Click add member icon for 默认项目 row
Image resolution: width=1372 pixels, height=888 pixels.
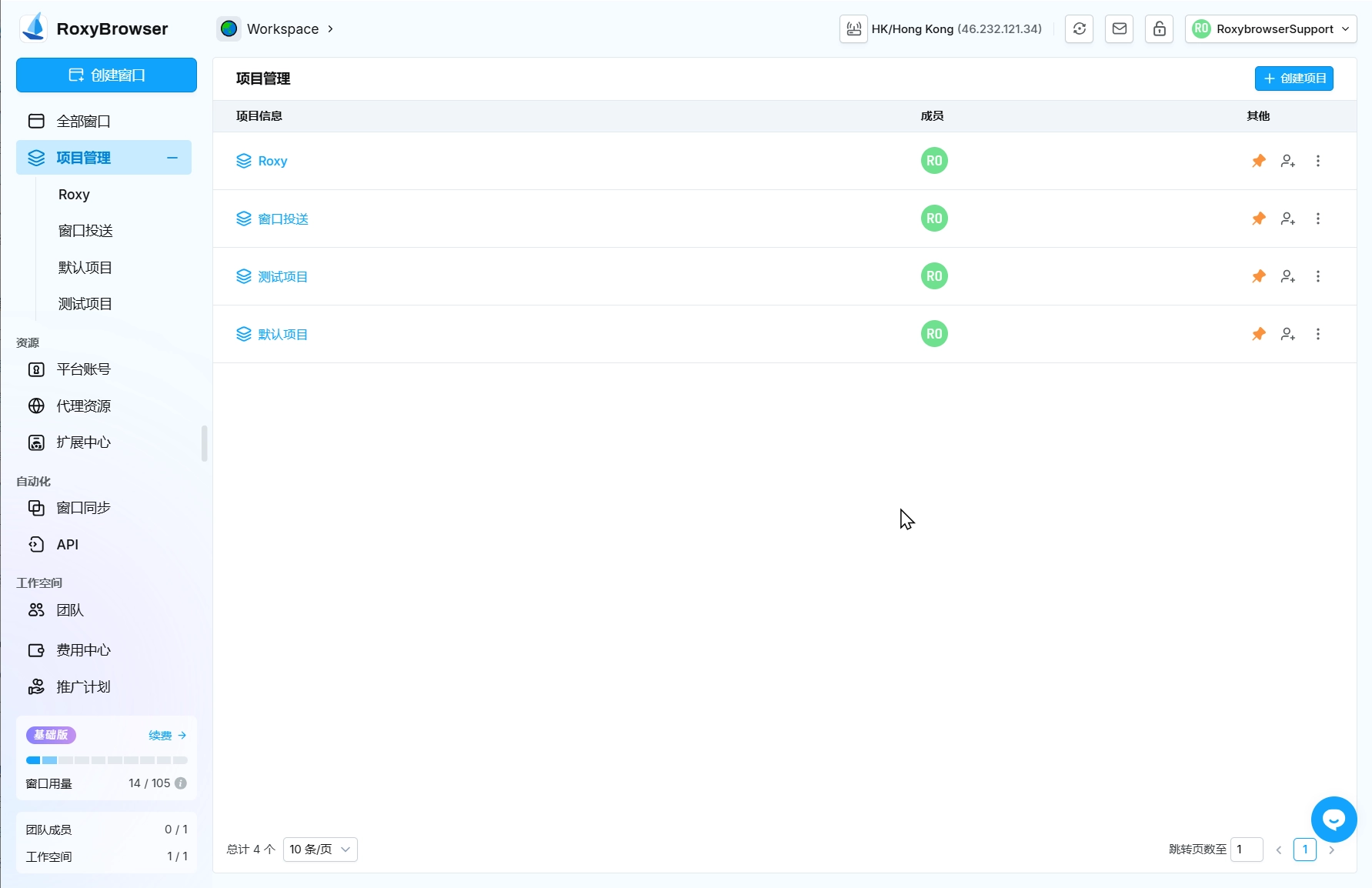pos(1287,334)
